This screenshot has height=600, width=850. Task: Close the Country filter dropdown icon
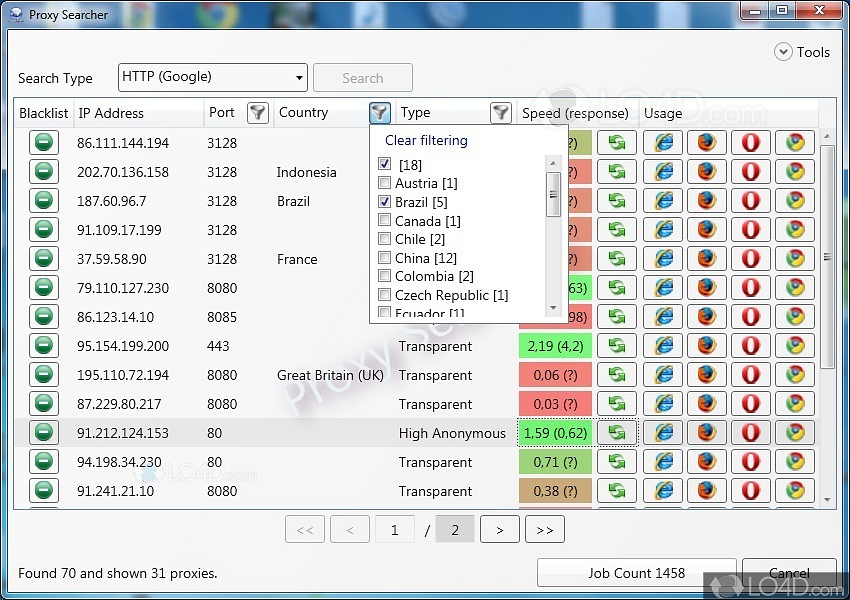point(379,113)
